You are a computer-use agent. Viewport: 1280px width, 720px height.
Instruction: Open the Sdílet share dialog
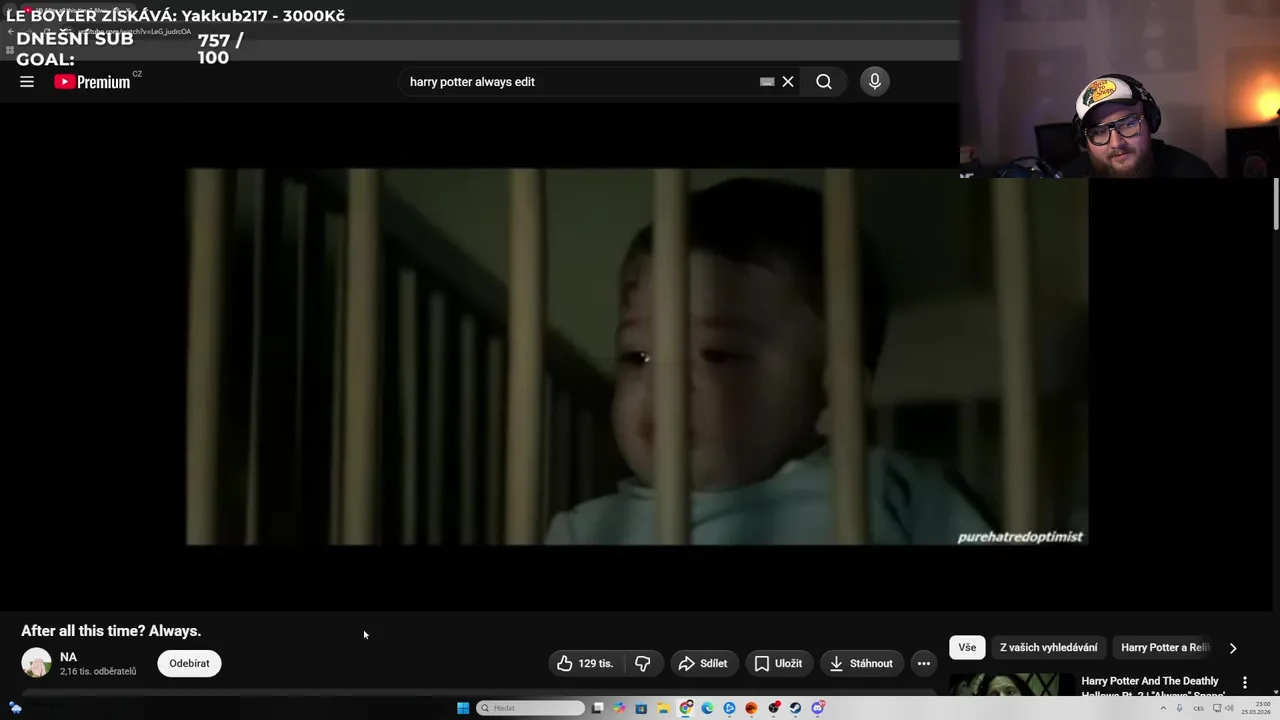coord(703,663)
